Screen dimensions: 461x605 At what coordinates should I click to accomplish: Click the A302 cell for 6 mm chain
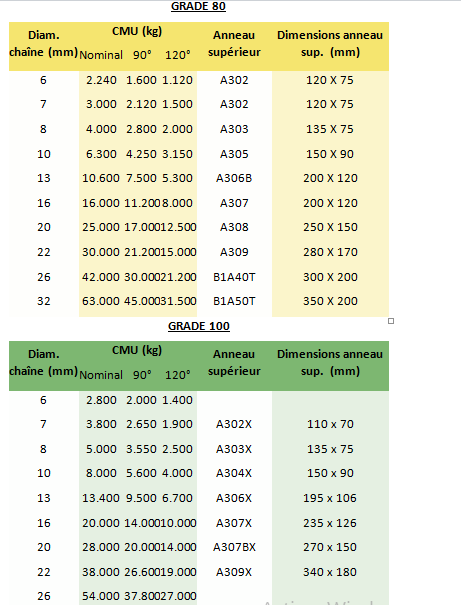tap(234, 80)
